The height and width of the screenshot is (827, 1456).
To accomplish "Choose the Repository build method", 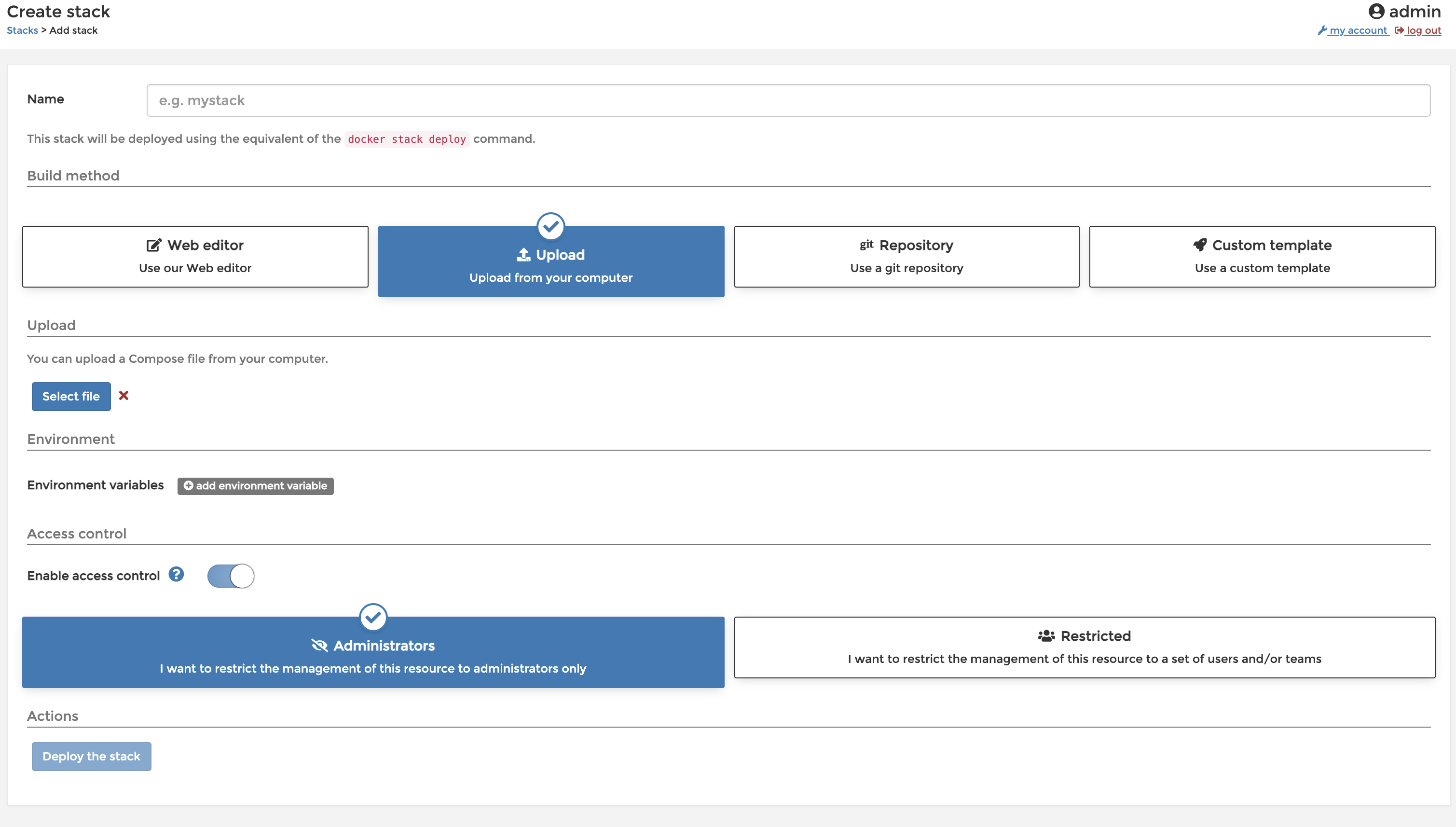I will 907,257.
